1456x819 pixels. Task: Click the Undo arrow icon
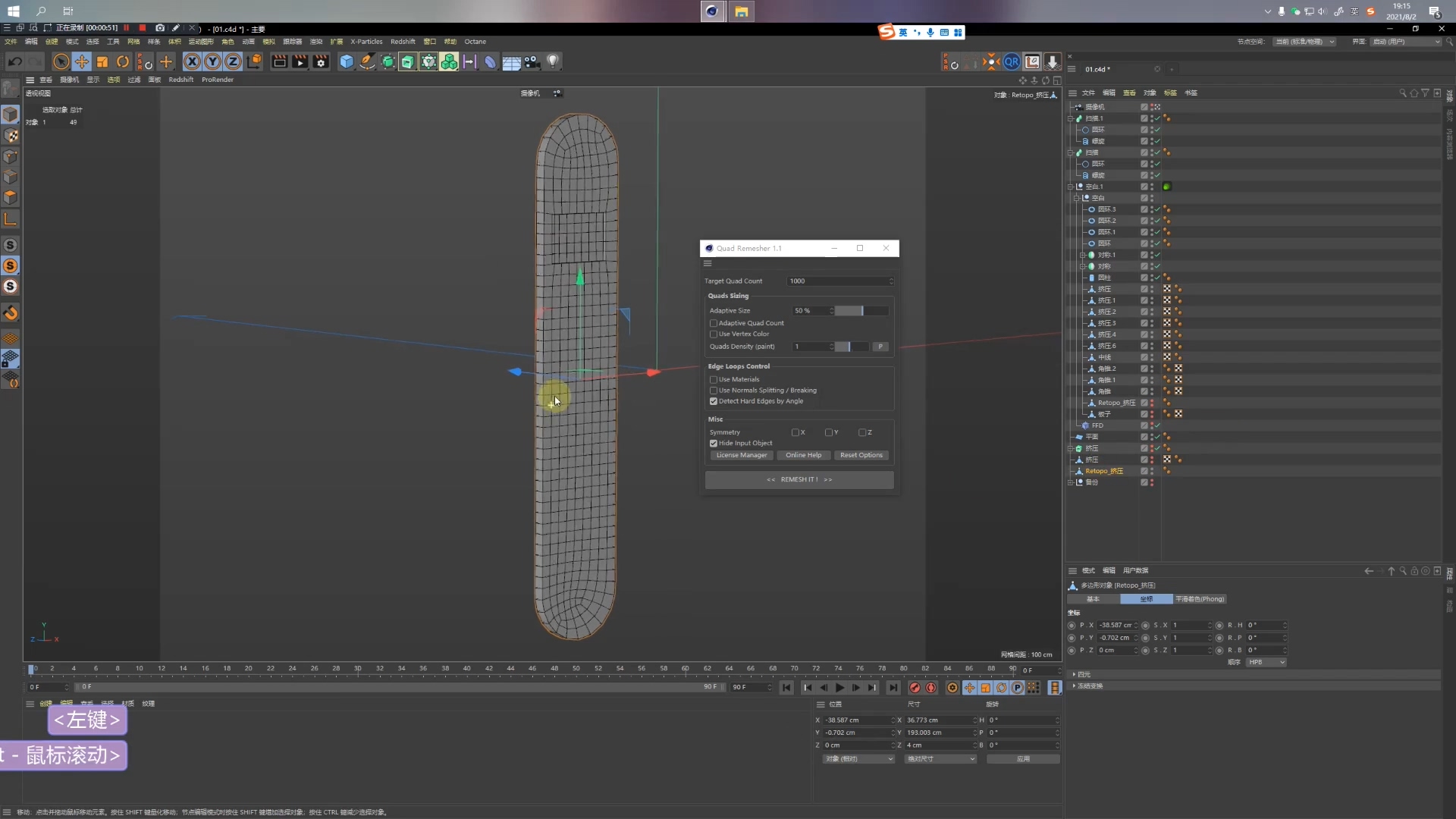[15, 61]
